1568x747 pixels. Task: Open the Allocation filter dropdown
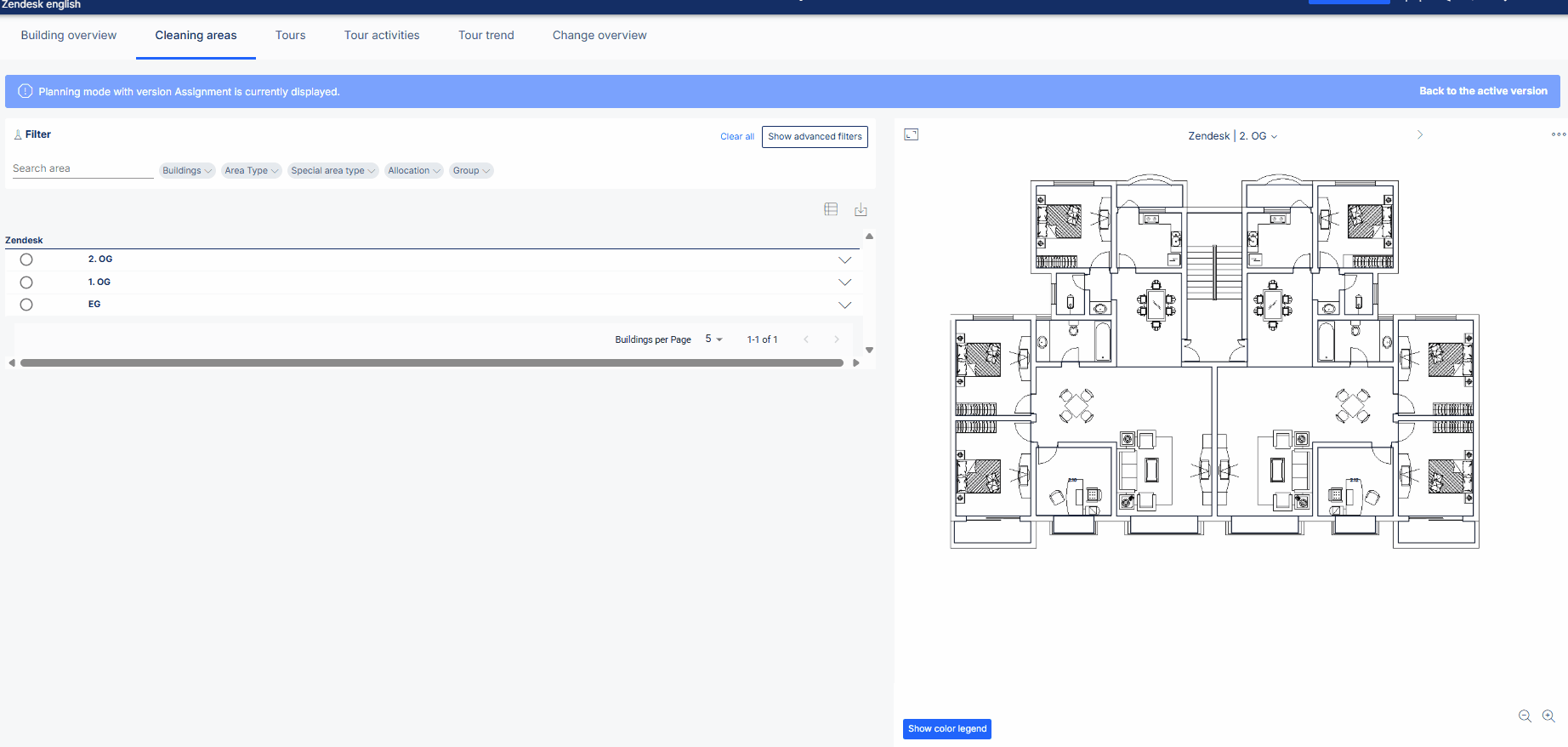[414, 170]
